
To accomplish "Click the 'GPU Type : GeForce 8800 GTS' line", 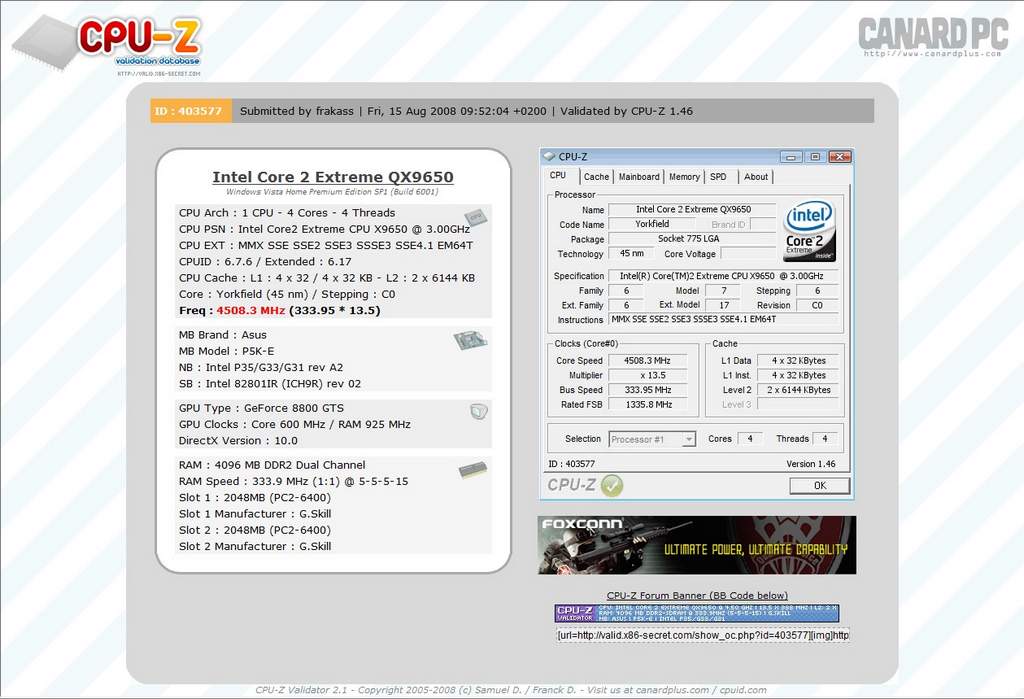I will [261, 408].
